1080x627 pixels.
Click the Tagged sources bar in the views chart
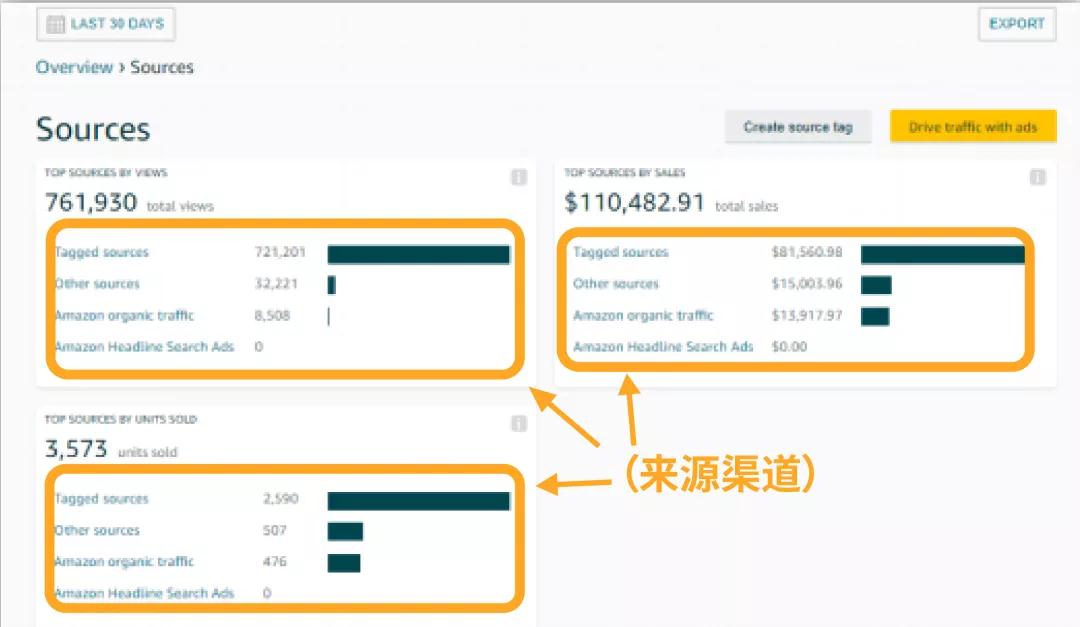point(418,253)
